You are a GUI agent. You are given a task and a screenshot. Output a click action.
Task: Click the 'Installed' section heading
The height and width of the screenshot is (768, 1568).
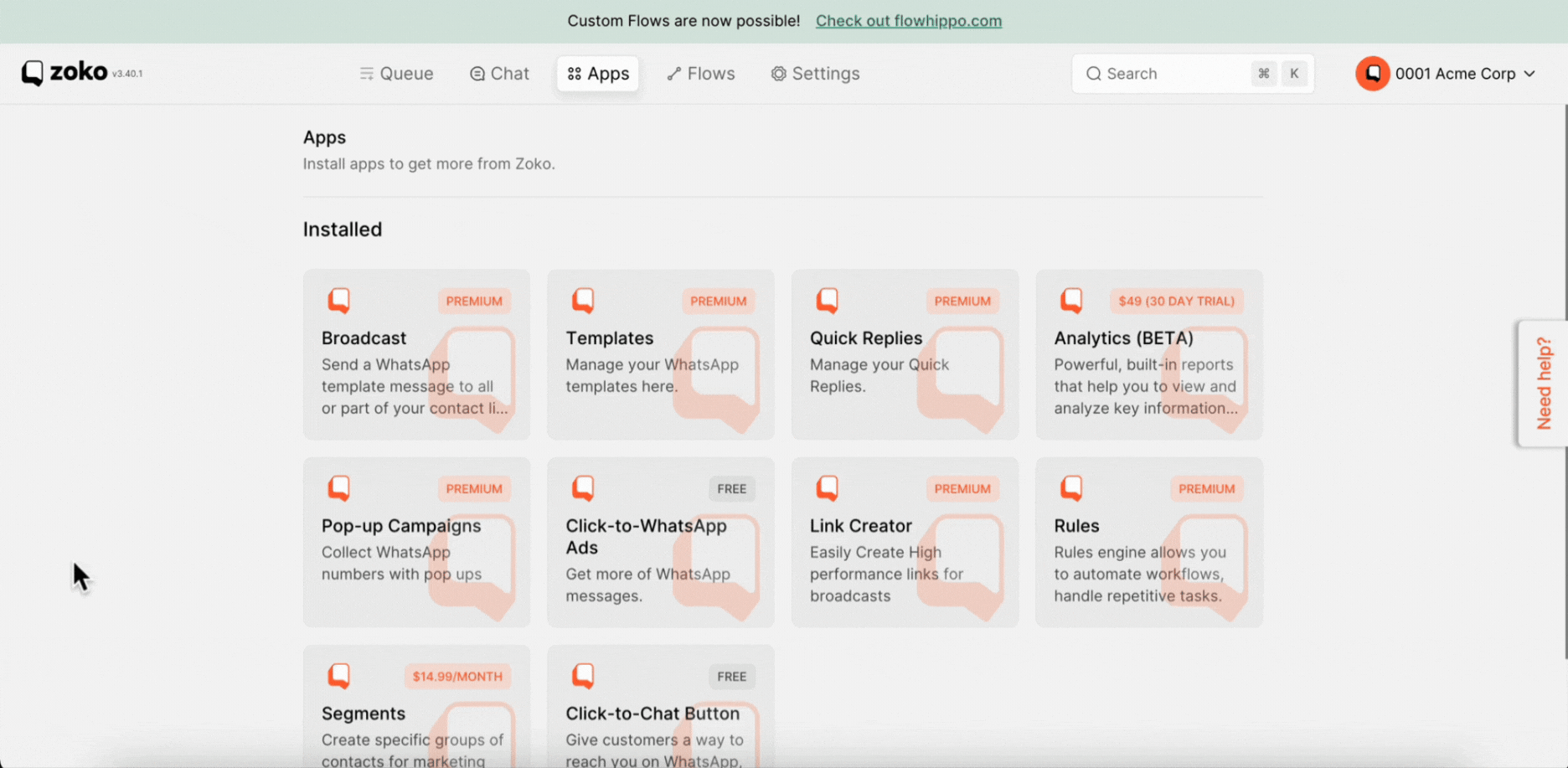point(343,229)
